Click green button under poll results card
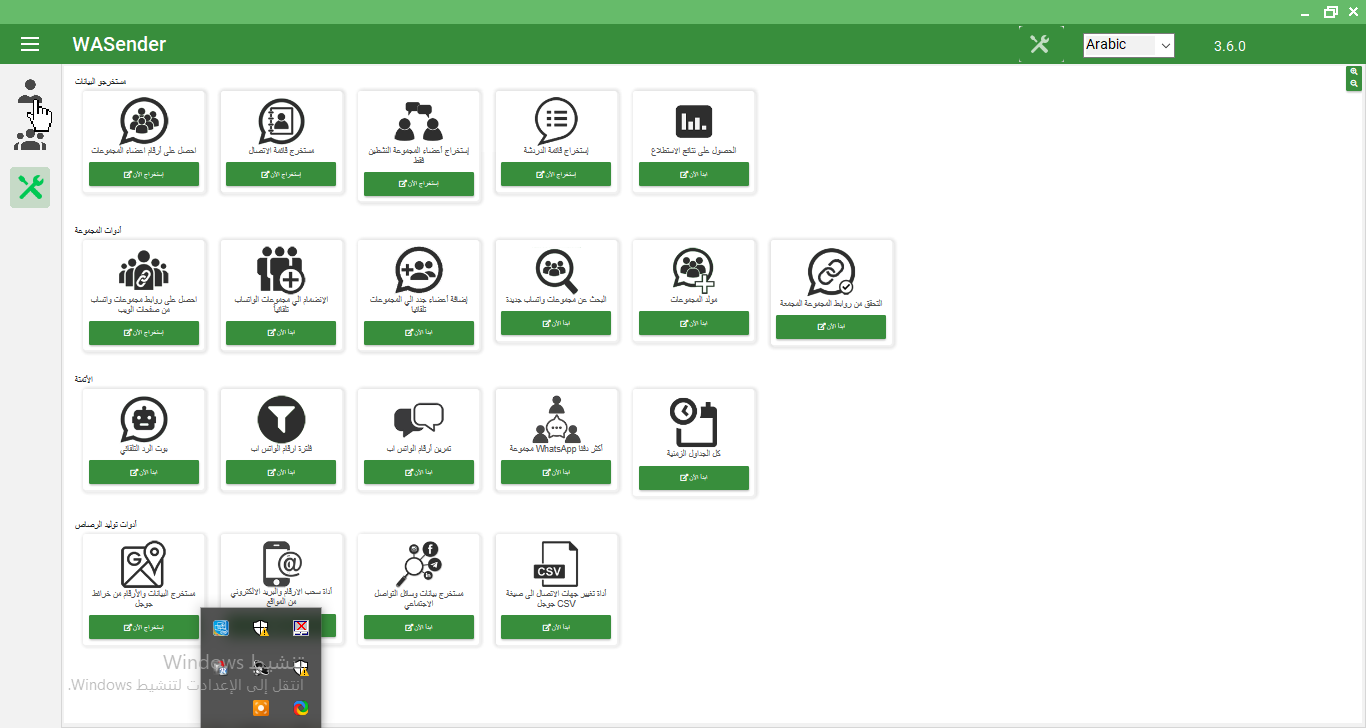This screenshot has height=728, width=1366. point(694,174)
